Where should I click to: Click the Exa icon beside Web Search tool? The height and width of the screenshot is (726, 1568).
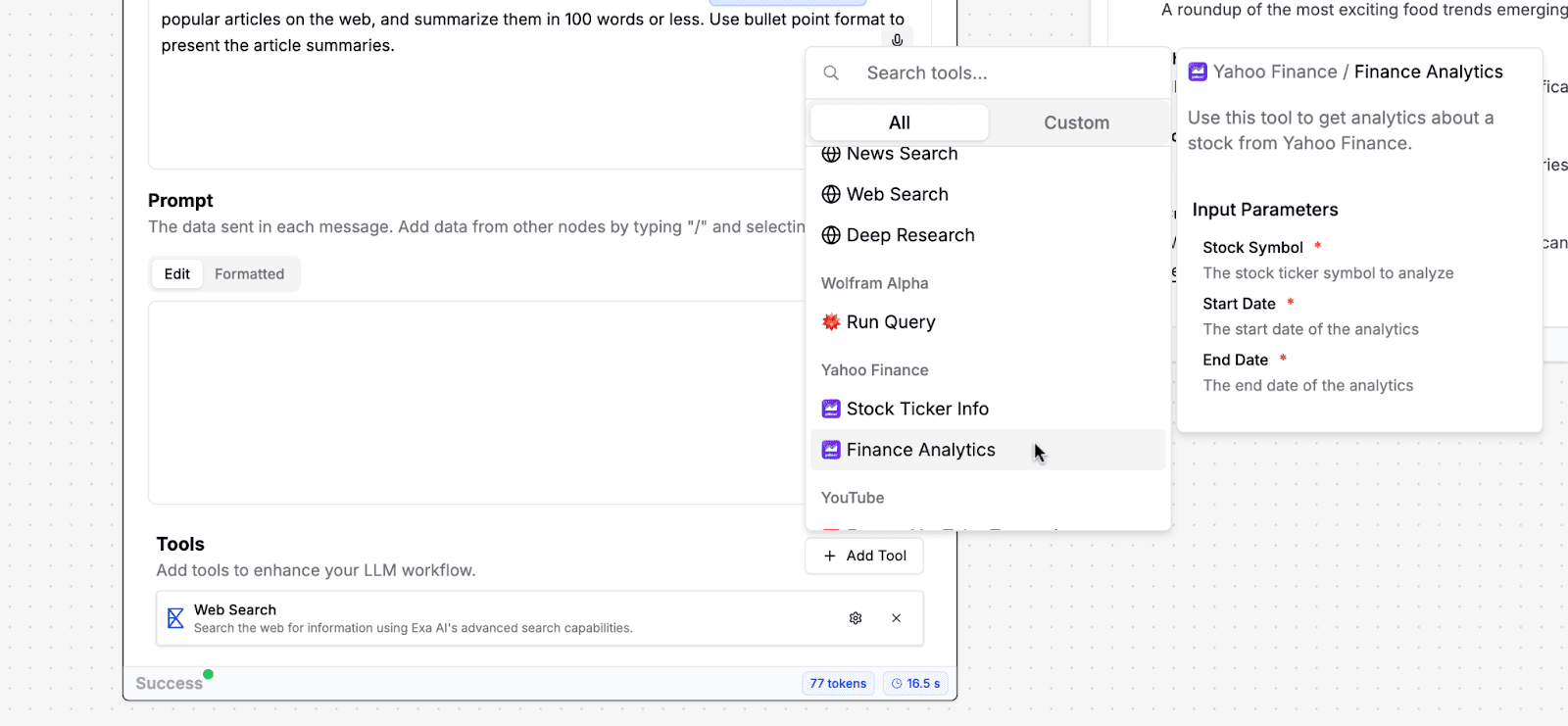pos(175,618)
